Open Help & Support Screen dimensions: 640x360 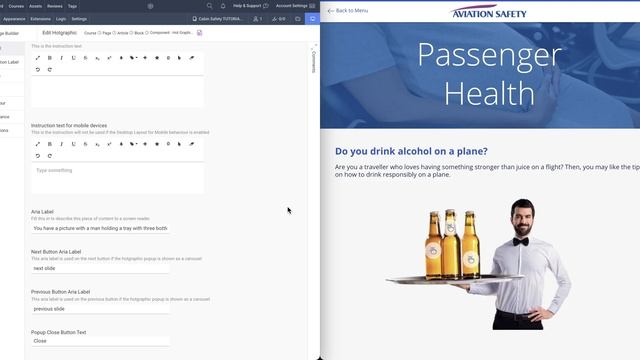(x=251, y=6)
